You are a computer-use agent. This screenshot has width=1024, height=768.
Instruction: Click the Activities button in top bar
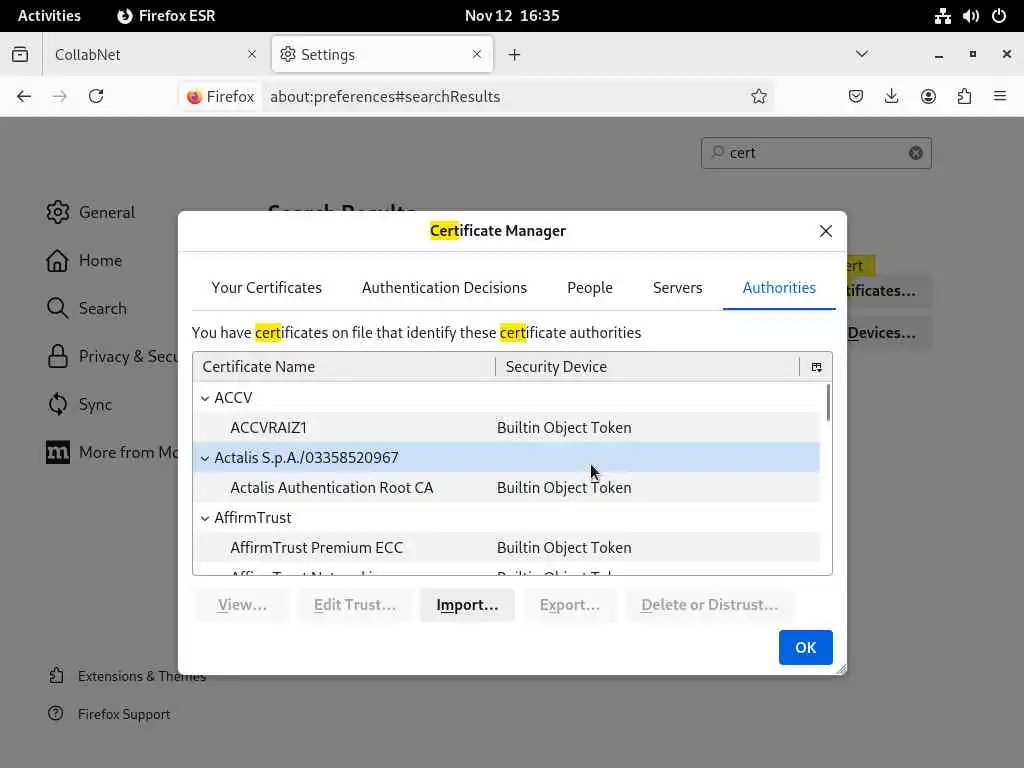pyautogui.click(x=49, y=16)
